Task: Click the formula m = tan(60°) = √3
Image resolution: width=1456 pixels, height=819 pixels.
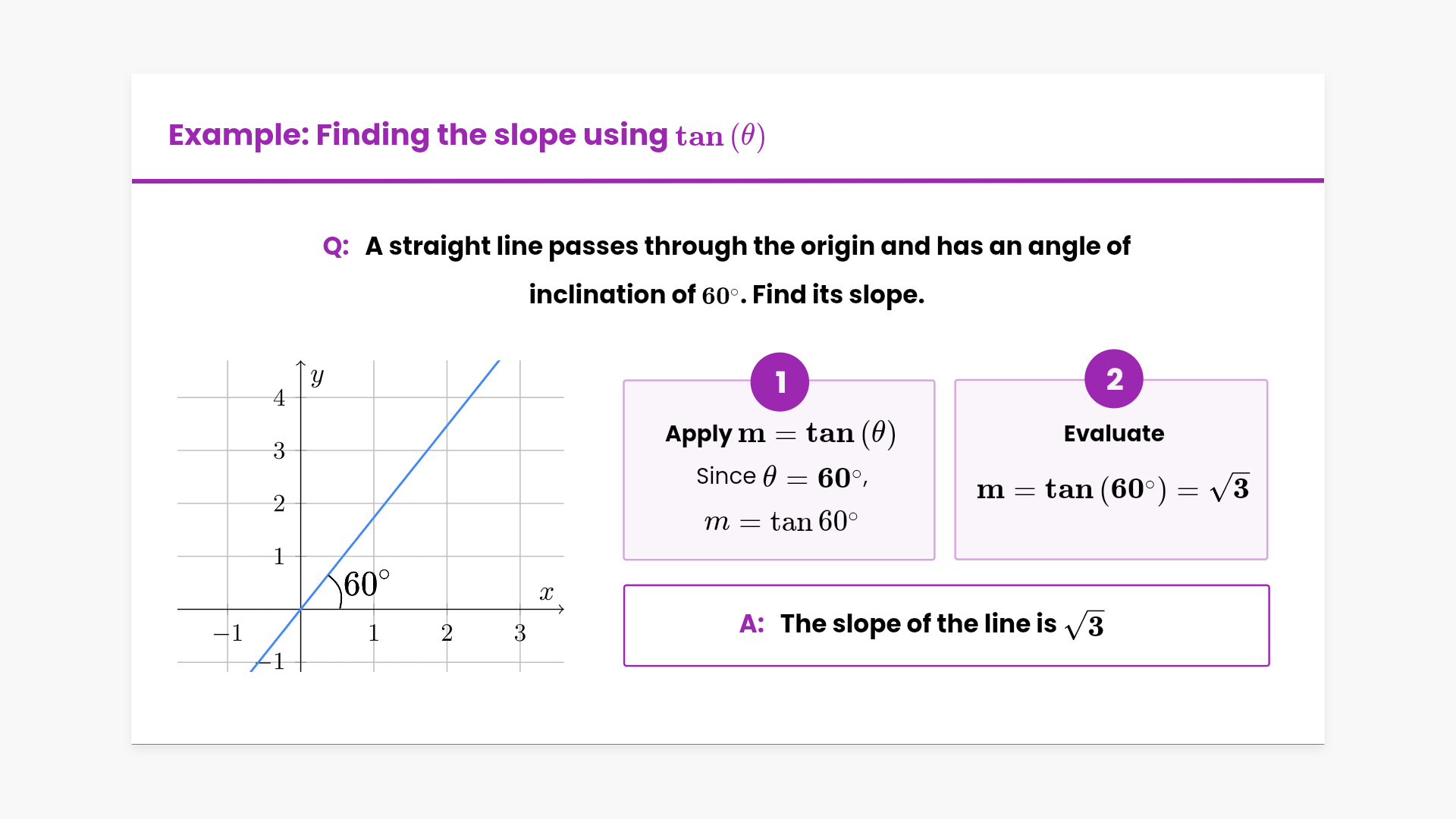Action: tap(1112, 489)
